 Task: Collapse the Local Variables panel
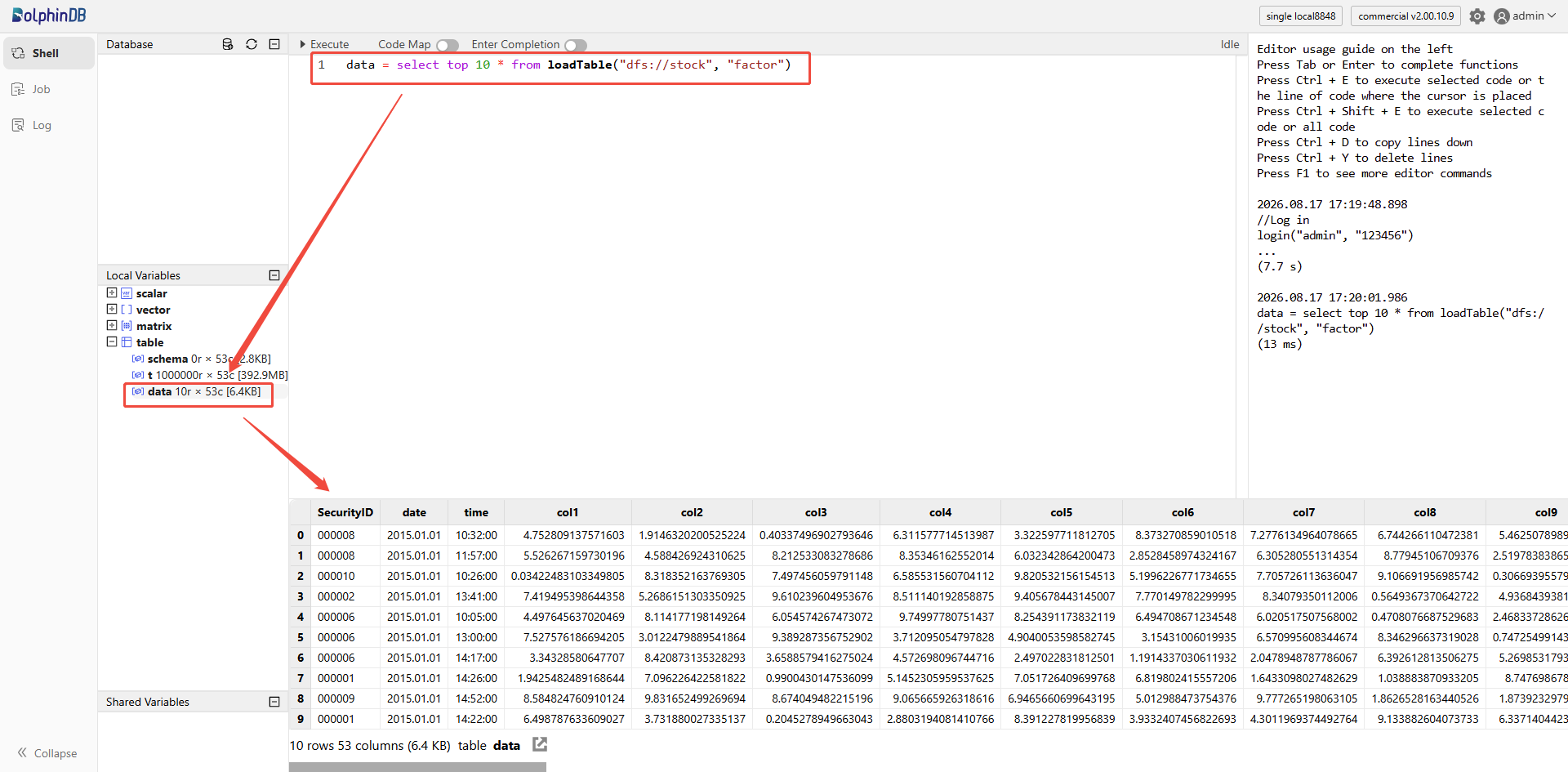pos(274,275)
